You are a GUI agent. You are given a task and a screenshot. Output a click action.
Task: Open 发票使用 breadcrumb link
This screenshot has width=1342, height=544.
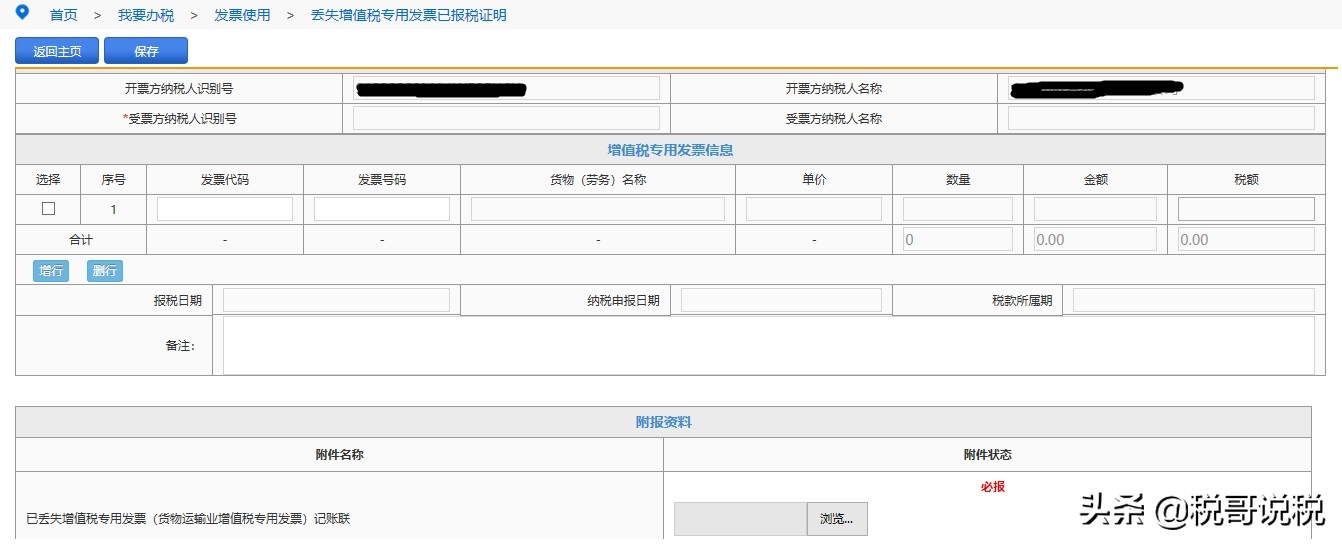pos(243,15)
